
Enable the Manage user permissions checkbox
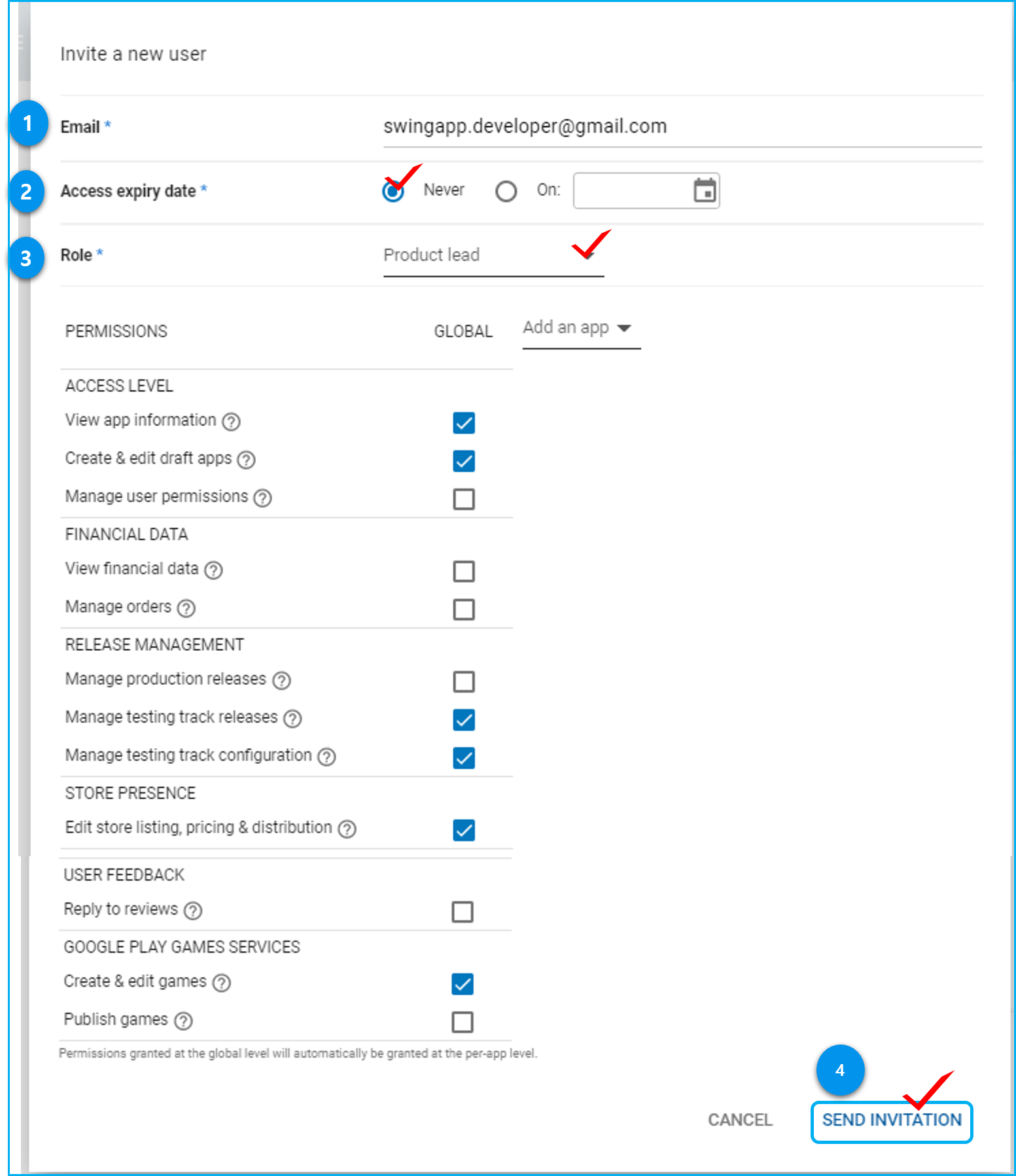pyautogui.click(x=463, y=499)
